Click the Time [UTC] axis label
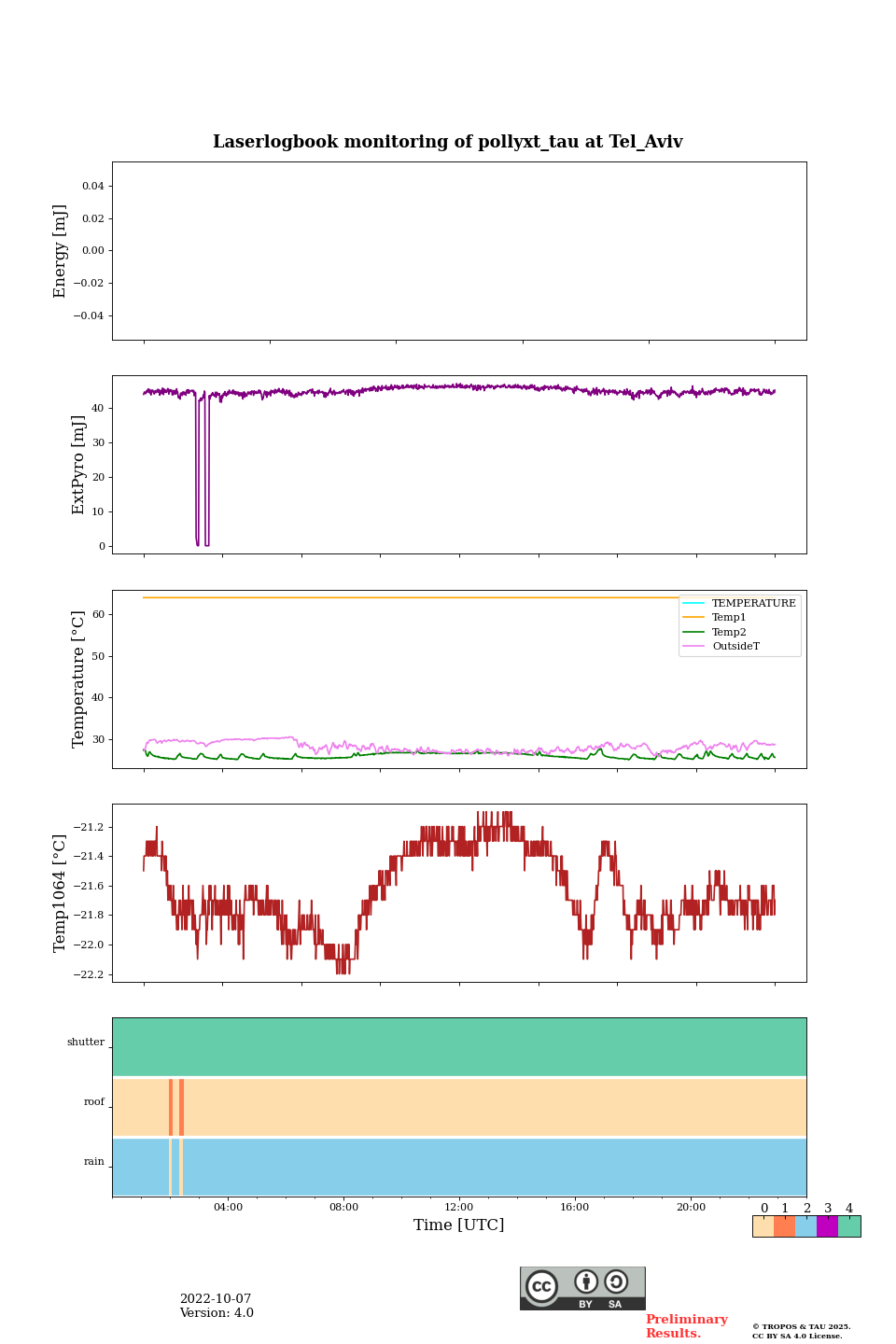The width and height of the screenshot is (896, 1344). pyautogui.click(x=459, y=1225)
